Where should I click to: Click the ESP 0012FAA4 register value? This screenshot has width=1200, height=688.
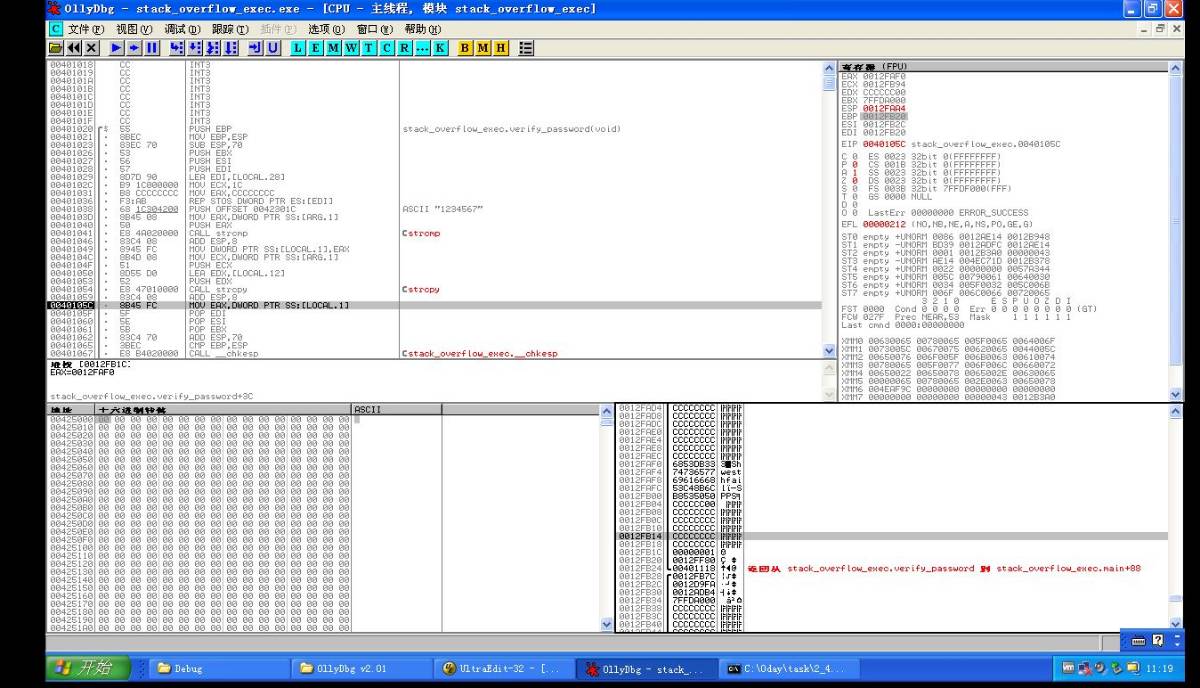(x=884, y=108)
